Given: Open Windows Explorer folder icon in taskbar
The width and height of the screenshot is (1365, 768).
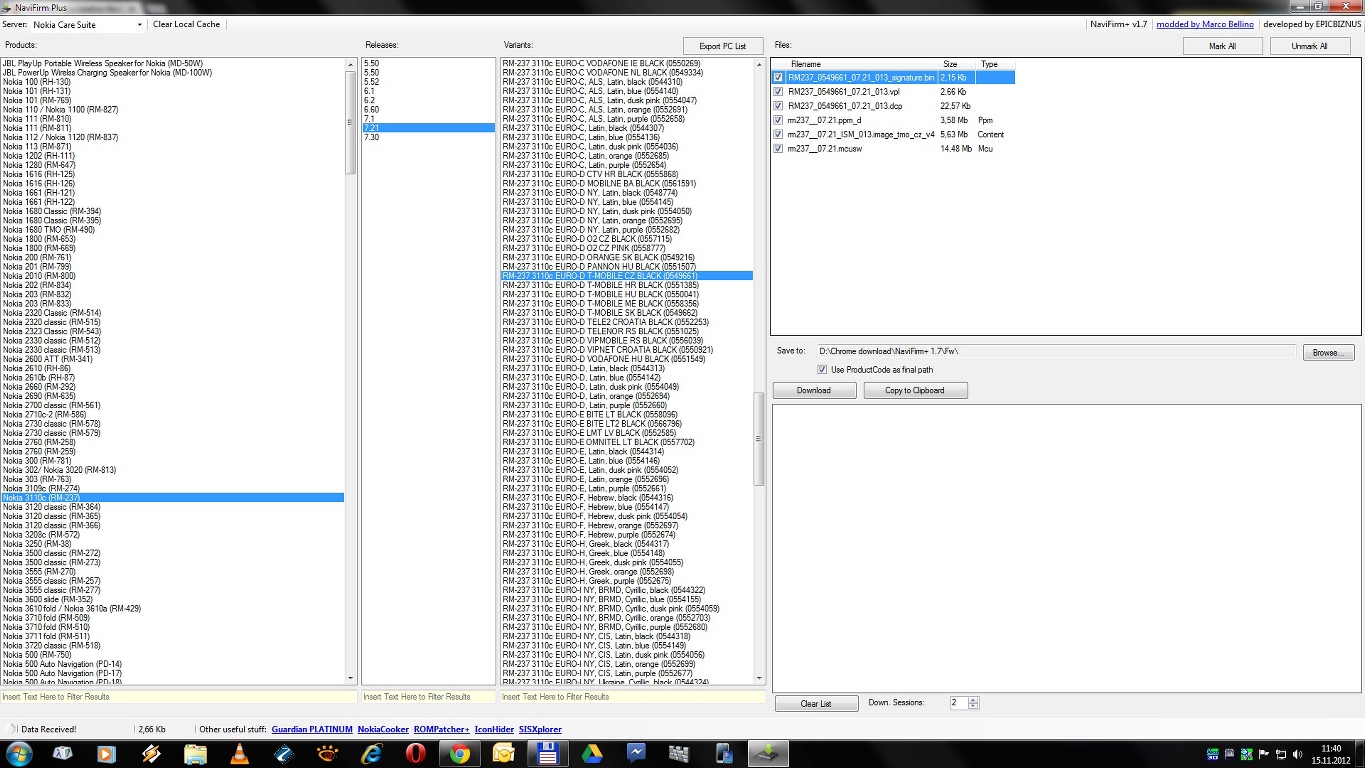Looking at the screenshot, I should (195, 754).
